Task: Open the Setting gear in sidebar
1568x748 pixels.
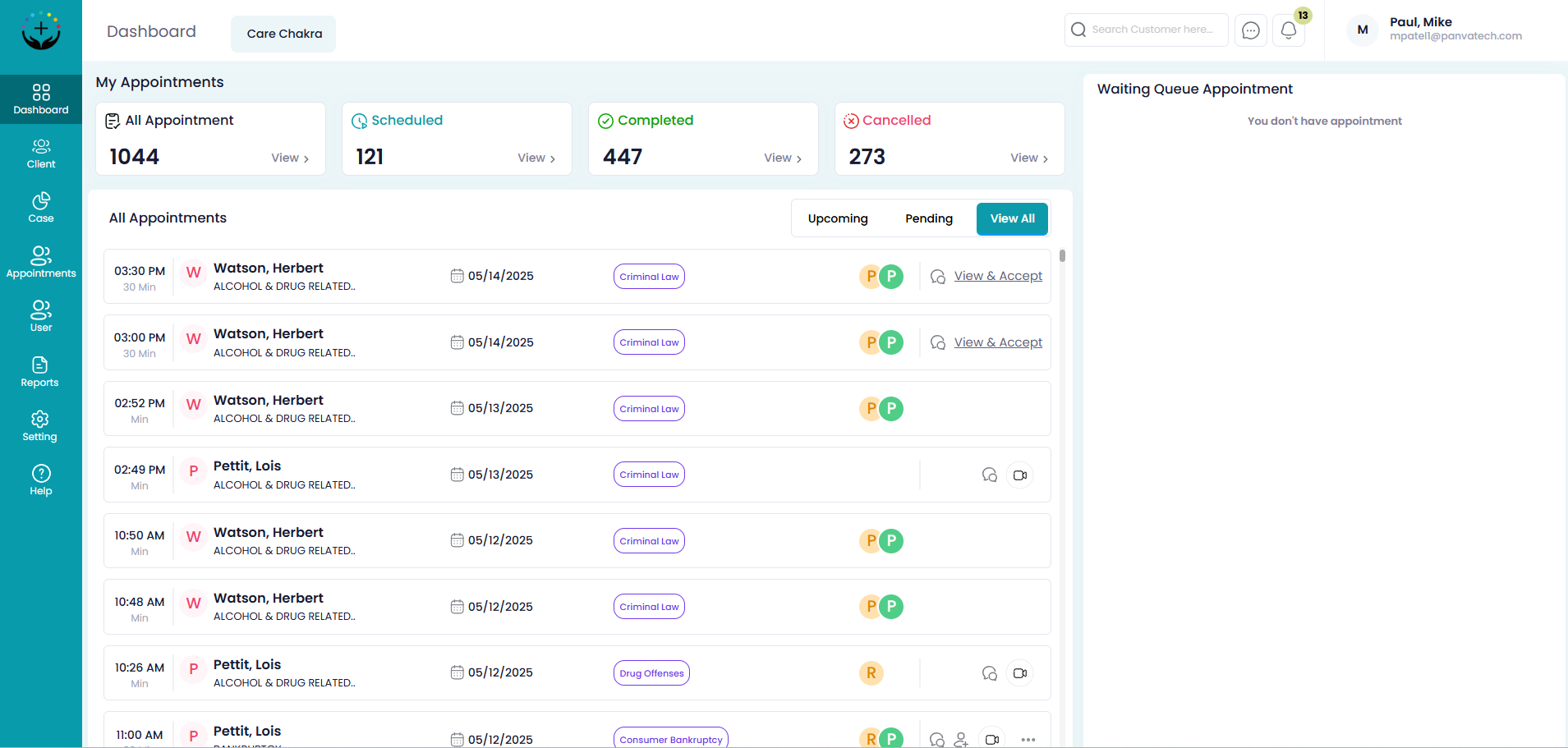Action: click(x=40, y=426)
